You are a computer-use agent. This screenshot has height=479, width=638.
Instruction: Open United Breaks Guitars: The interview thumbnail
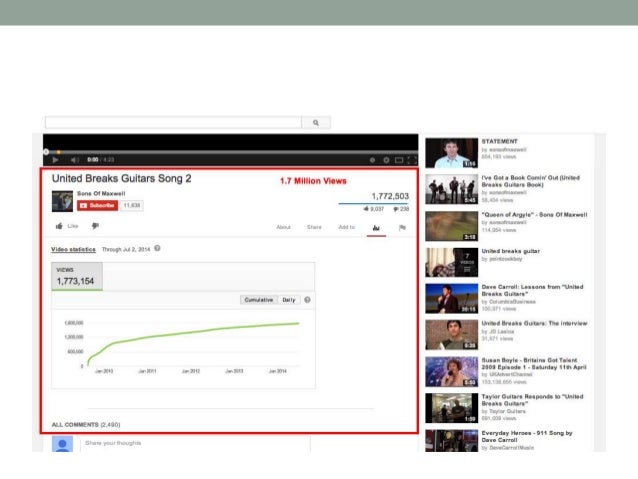click(452, 335)
